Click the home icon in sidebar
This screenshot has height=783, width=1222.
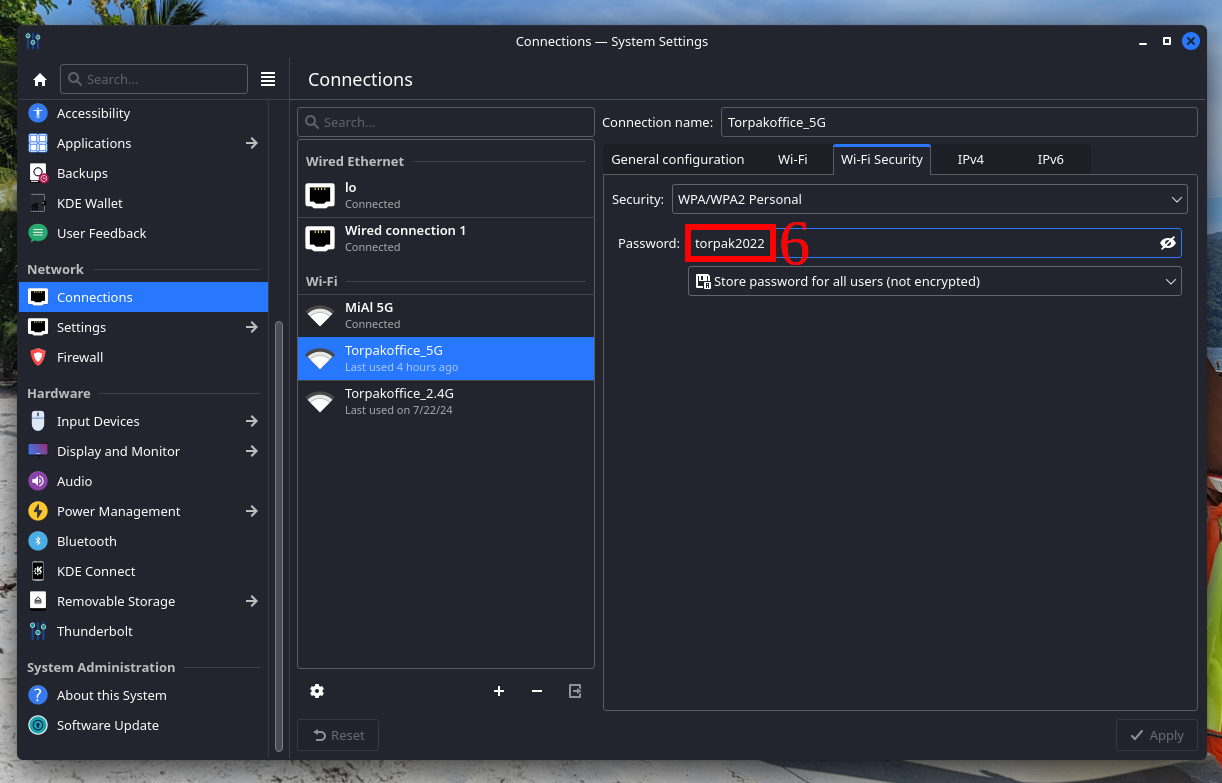pos(40,80)
